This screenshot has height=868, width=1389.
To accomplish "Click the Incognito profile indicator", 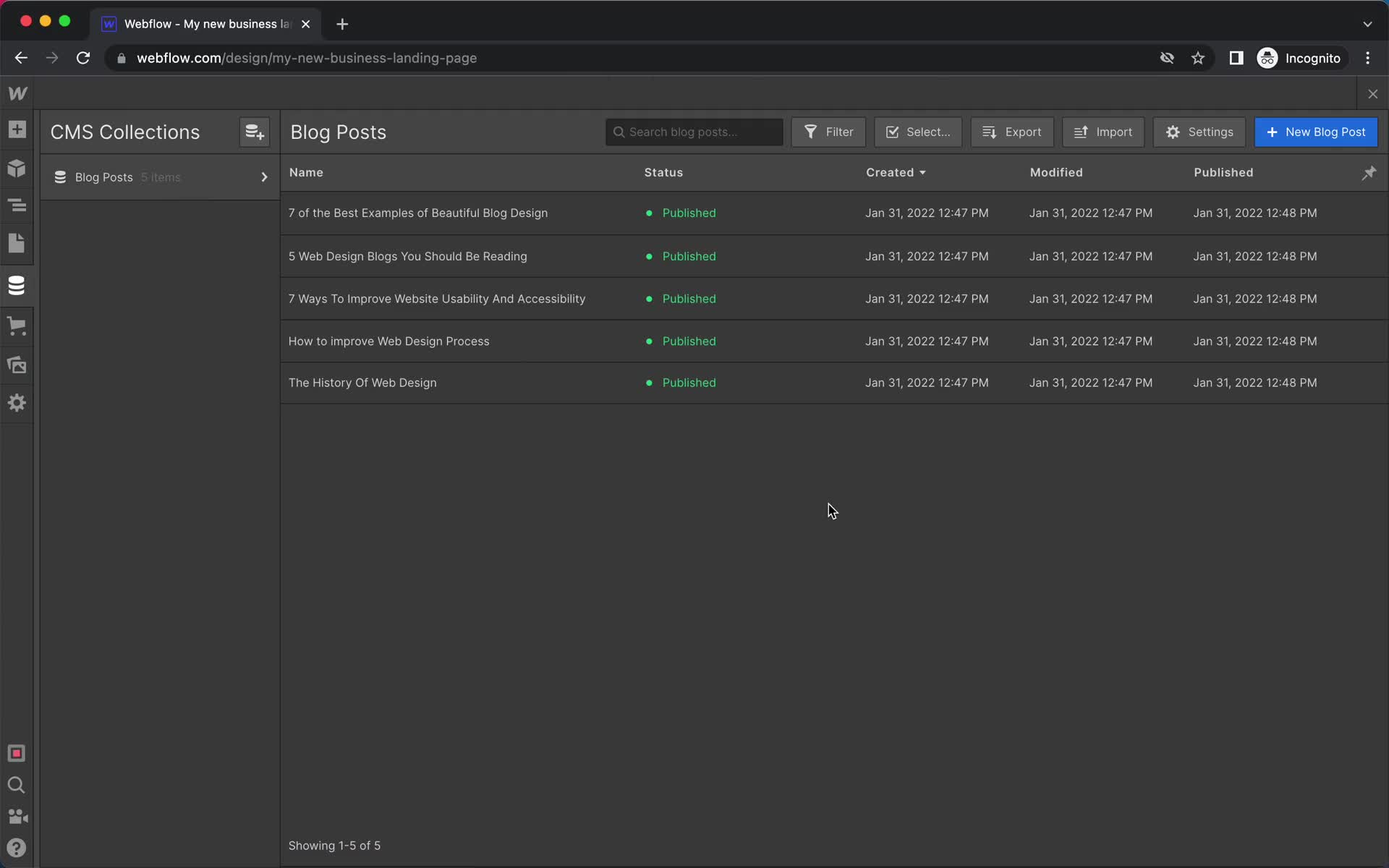I will coord(1300,58).
